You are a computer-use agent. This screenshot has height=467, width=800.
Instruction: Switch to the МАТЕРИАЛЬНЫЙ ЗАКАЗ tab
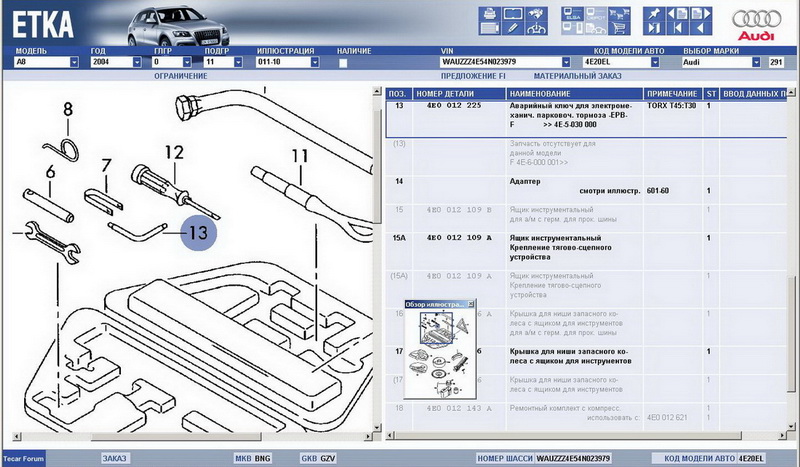576,75
